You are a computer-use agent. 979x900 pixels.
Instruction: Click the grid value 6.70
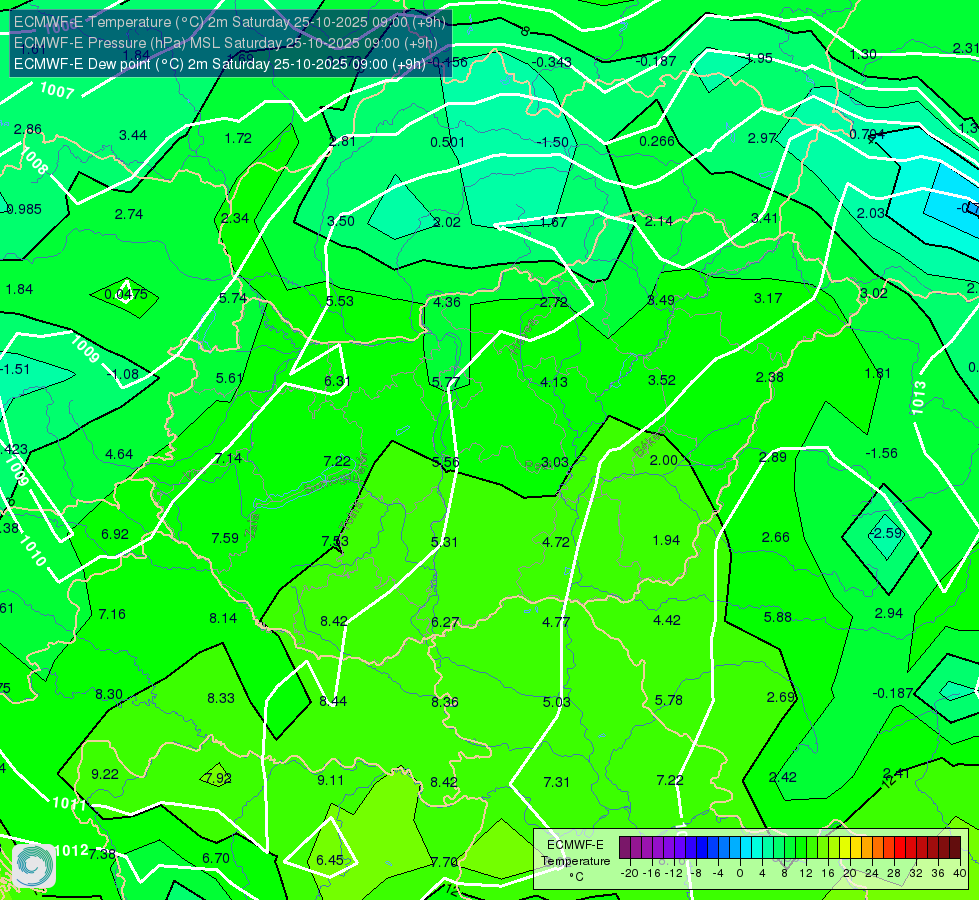tap(216, 859)
